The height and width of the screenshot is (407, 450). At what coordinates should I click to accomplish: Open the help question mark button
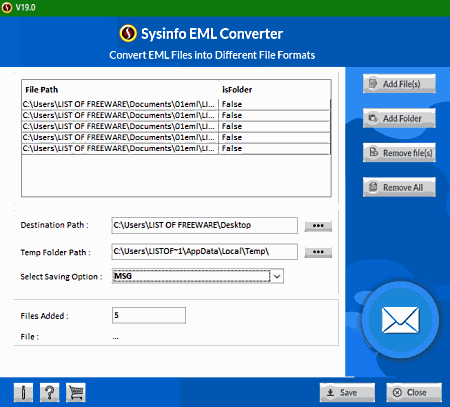click(x=50, y=392)
